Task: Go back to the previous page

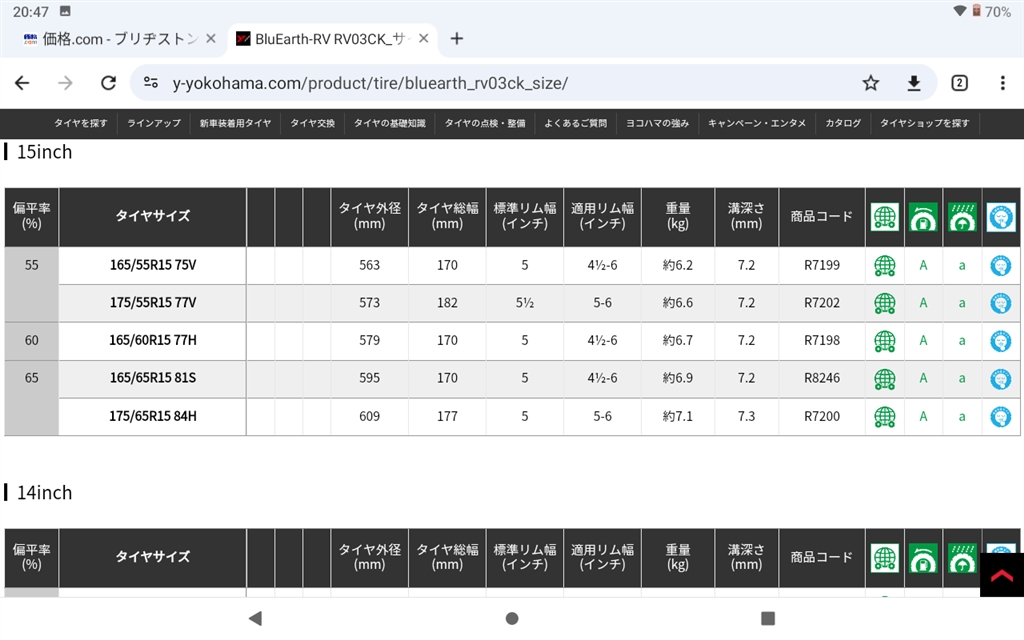Action: 22,83
